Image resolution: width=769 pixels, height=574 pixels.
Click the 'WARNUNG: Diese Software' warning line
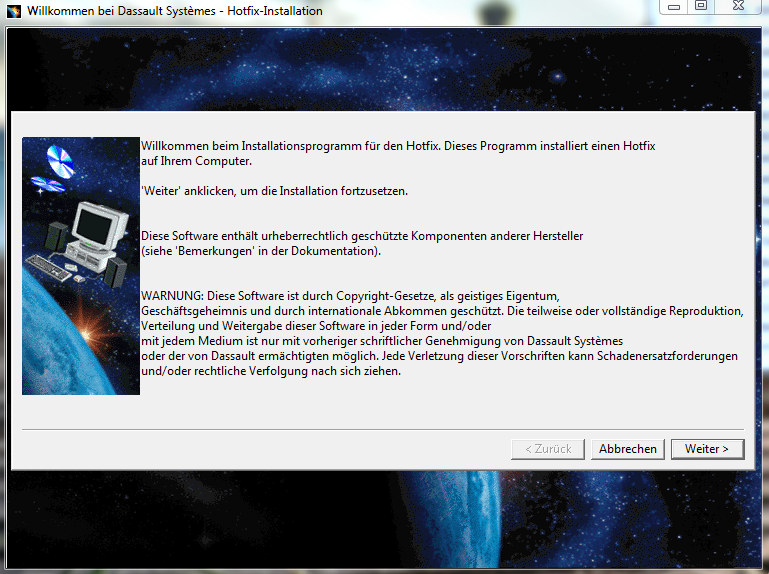pyautogui.click(x=350, y=296)
